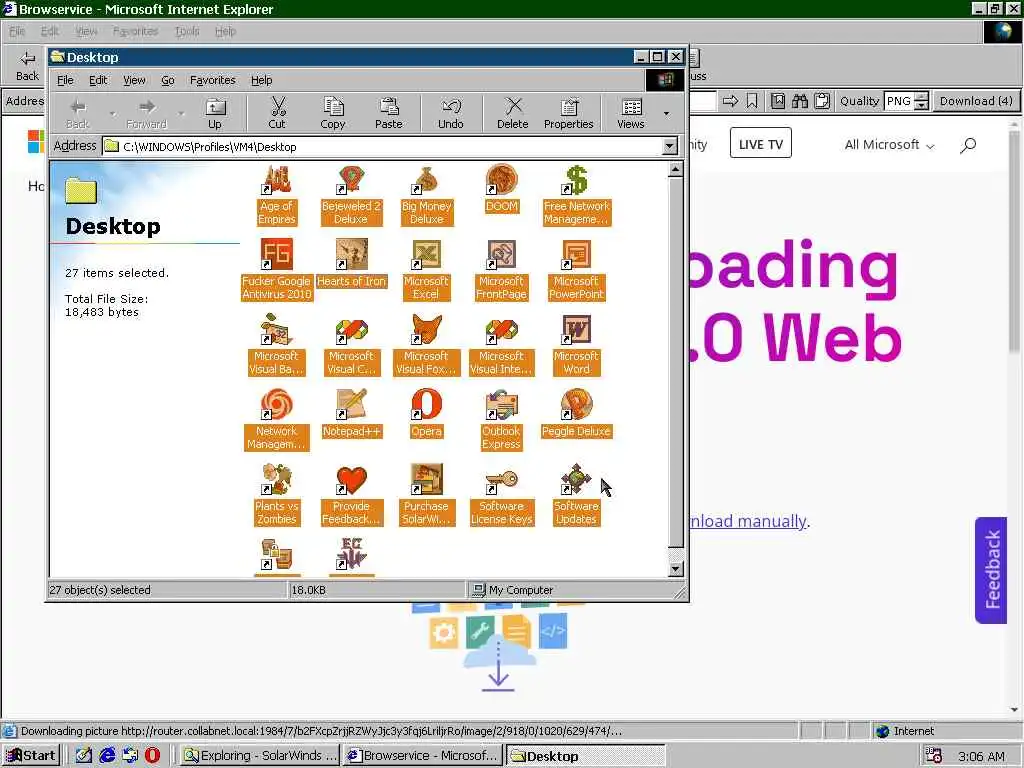Switch to Browservice taskbar button
The image size is (1024, 768).
tap(423, 756)
